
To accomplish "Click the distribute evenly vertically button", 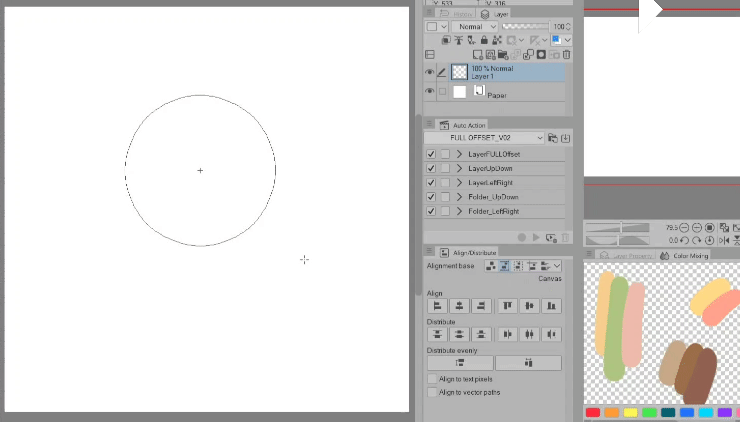I will point(461,363).
